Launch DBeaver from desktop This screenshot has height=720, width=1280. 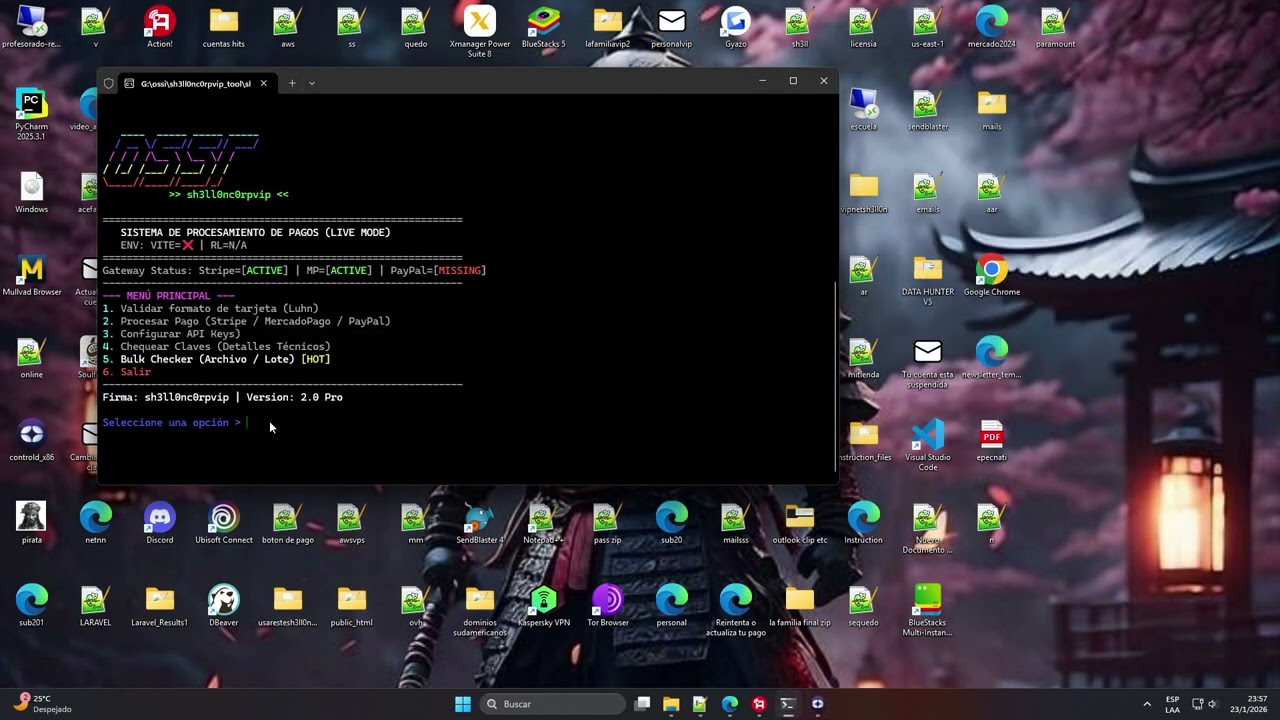tap(224, 605)
